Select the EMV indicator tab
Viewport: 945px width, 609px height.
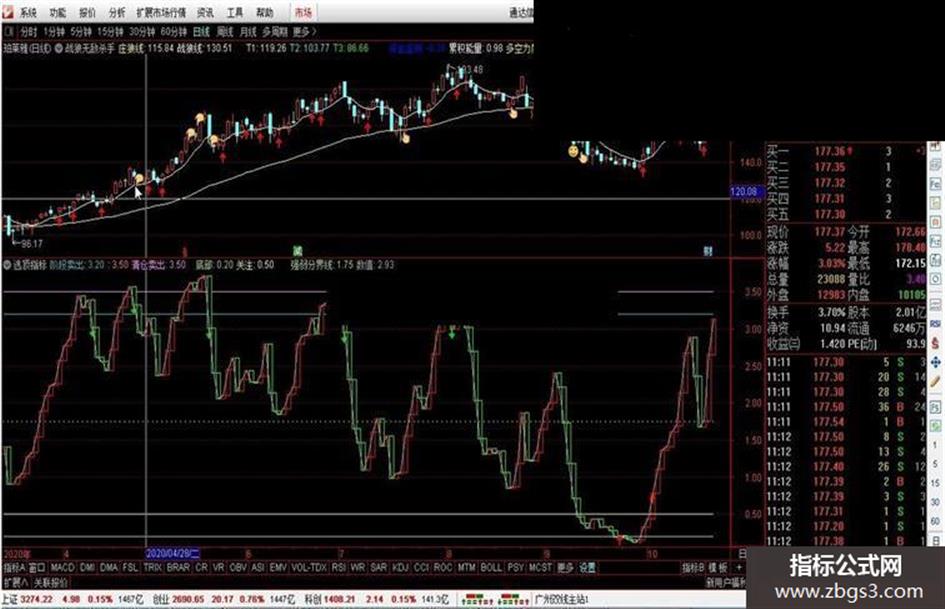tap(278, 567)
